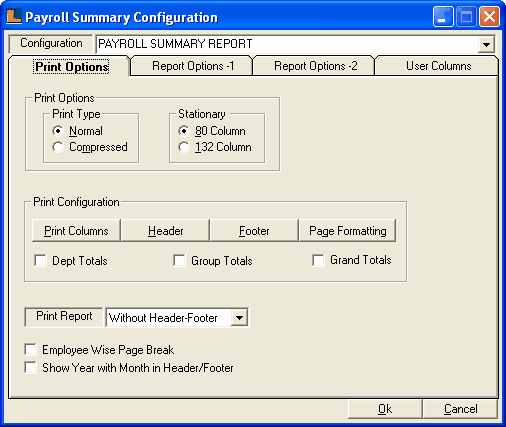Minimize the Payroll Summary Configuration window
Viewport: 506px width, 427px height.
(x=443, y=17)
